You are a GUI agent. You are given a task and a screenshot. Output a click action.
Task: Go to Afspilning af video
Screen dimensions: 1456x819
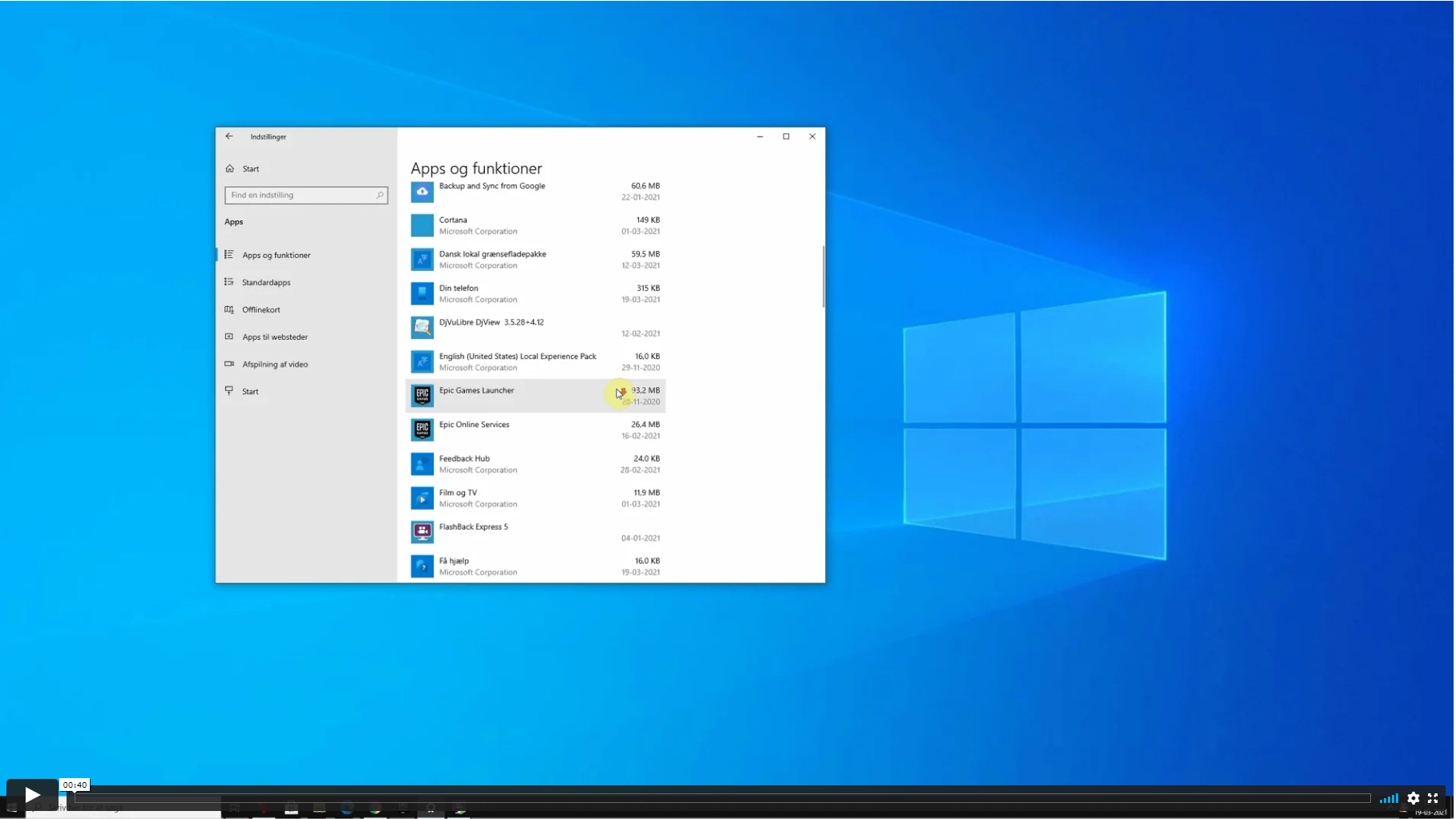pos(274,365)
